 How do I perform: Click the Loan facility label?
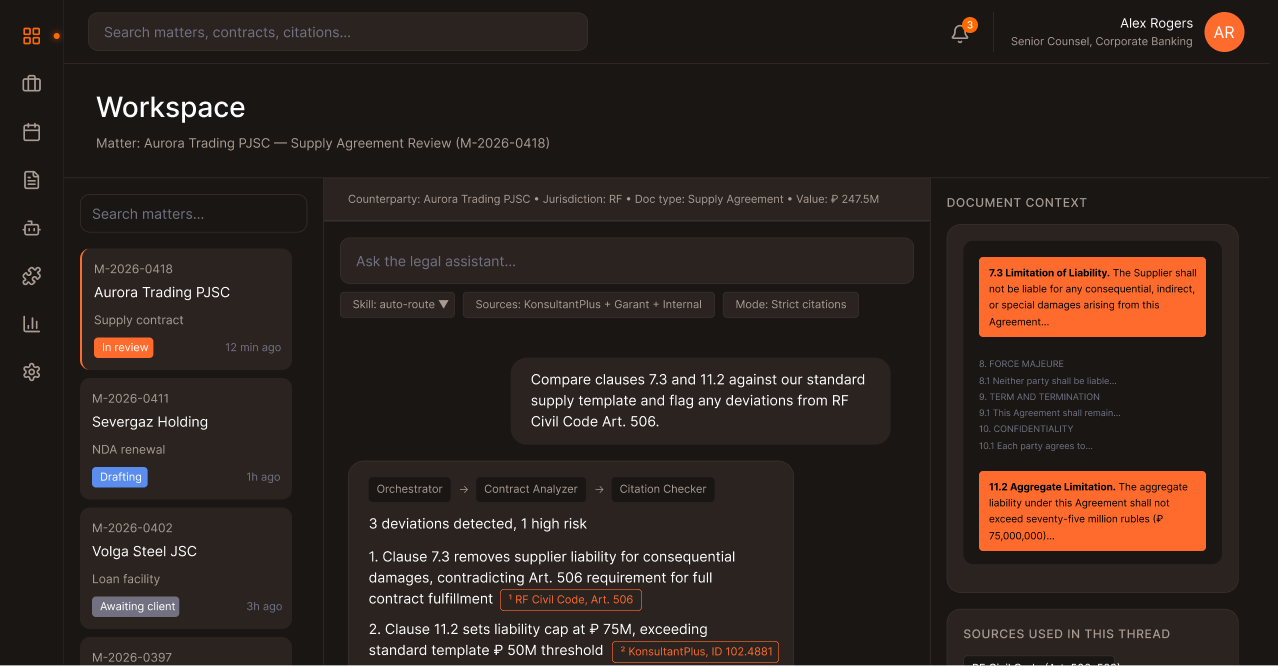click(126, 579)
